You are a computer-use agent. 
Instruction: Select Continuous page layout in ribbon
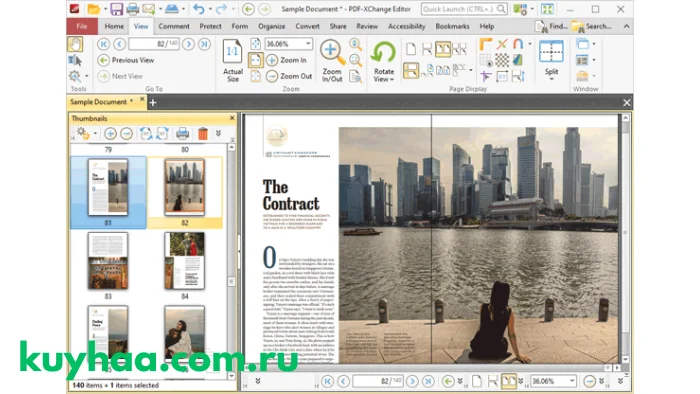[x=427, y=48]
